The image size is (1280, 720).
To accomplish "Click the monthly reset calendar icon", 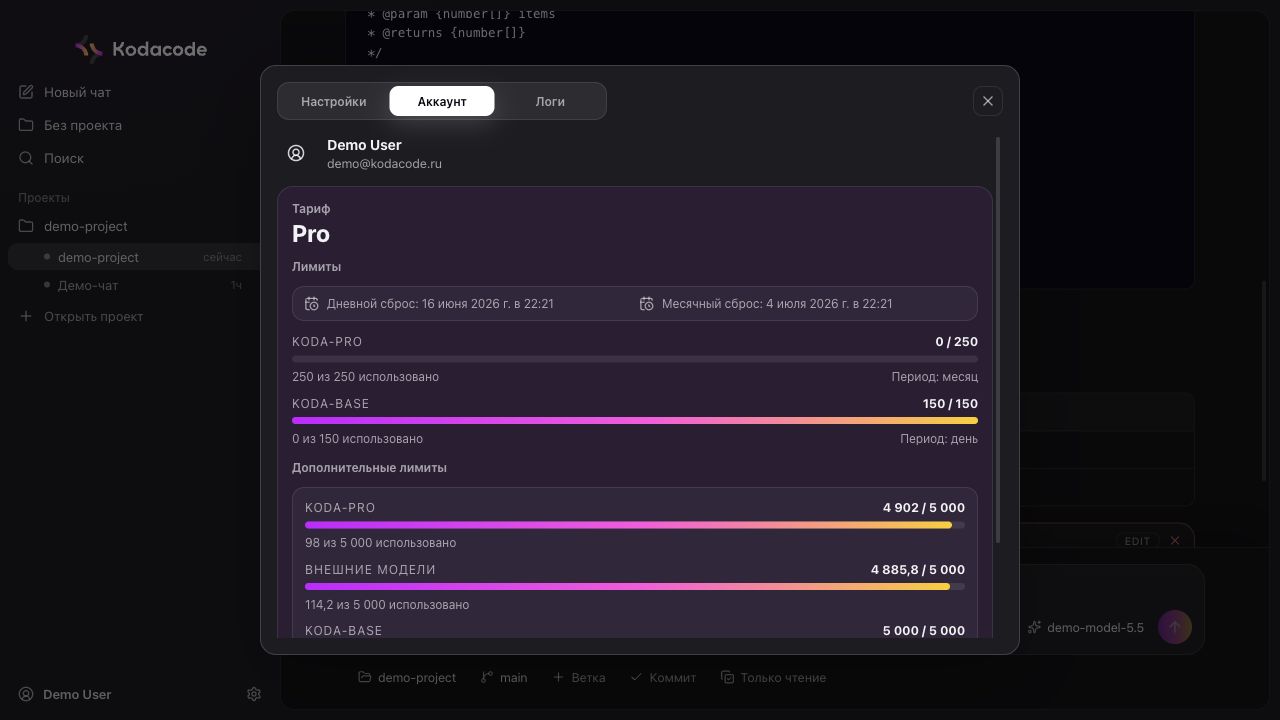I will [x=647, y=303].
